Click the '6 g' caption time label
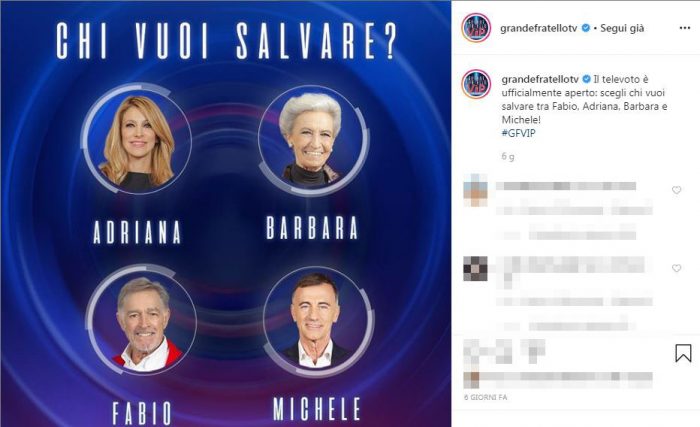The image size is (700, 427). coord(508,156)
